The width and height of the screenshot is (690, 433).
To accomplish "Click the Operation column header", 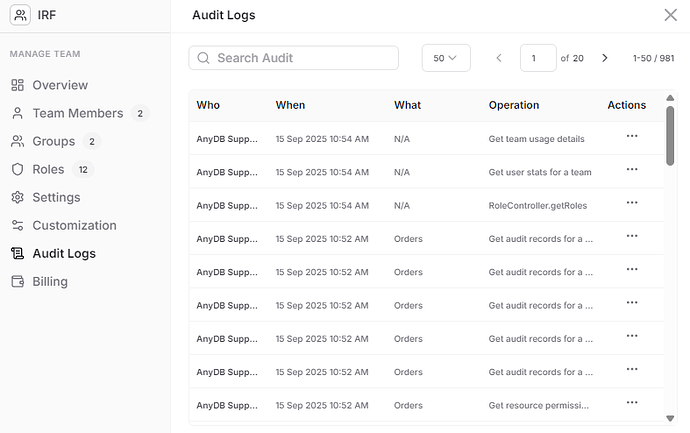I will coord(514,105).
